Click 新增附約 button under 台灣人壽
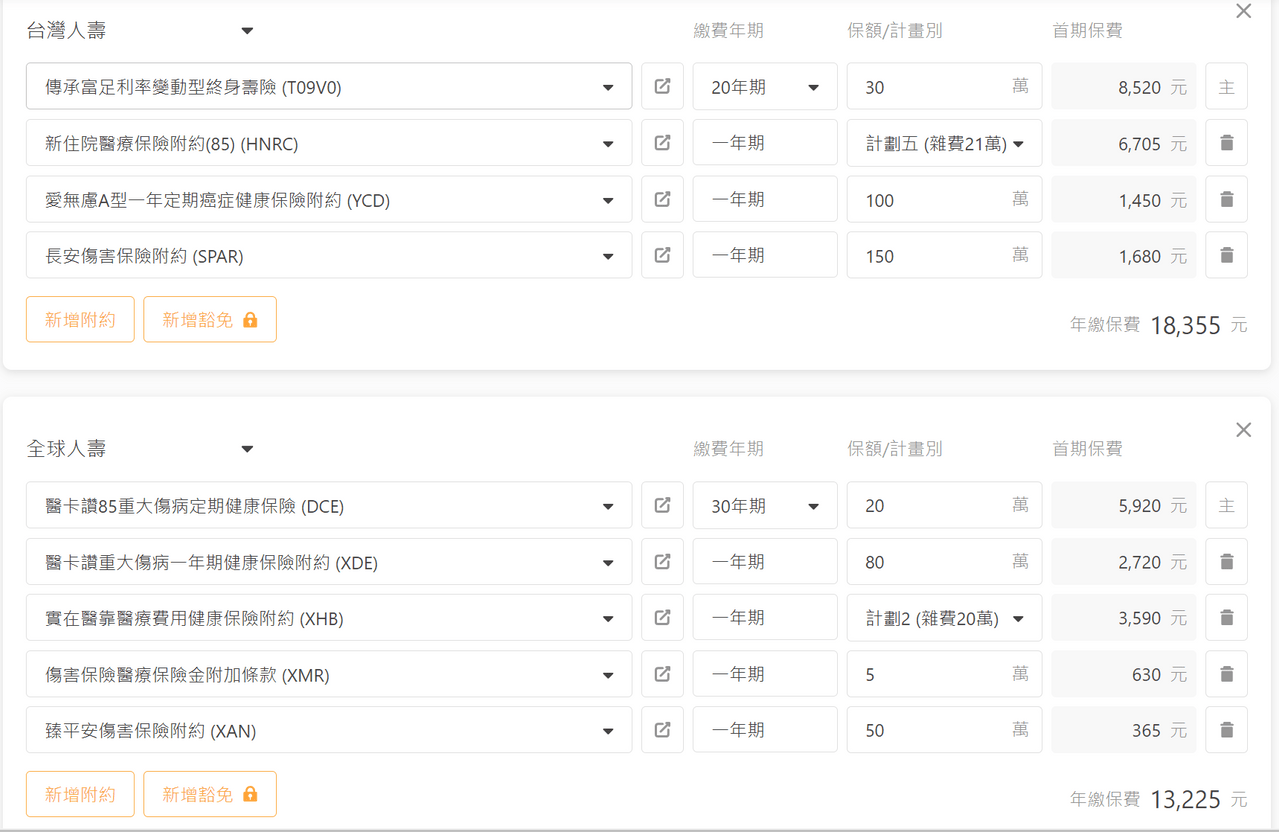1279x832 pixels. coord(80,320)
